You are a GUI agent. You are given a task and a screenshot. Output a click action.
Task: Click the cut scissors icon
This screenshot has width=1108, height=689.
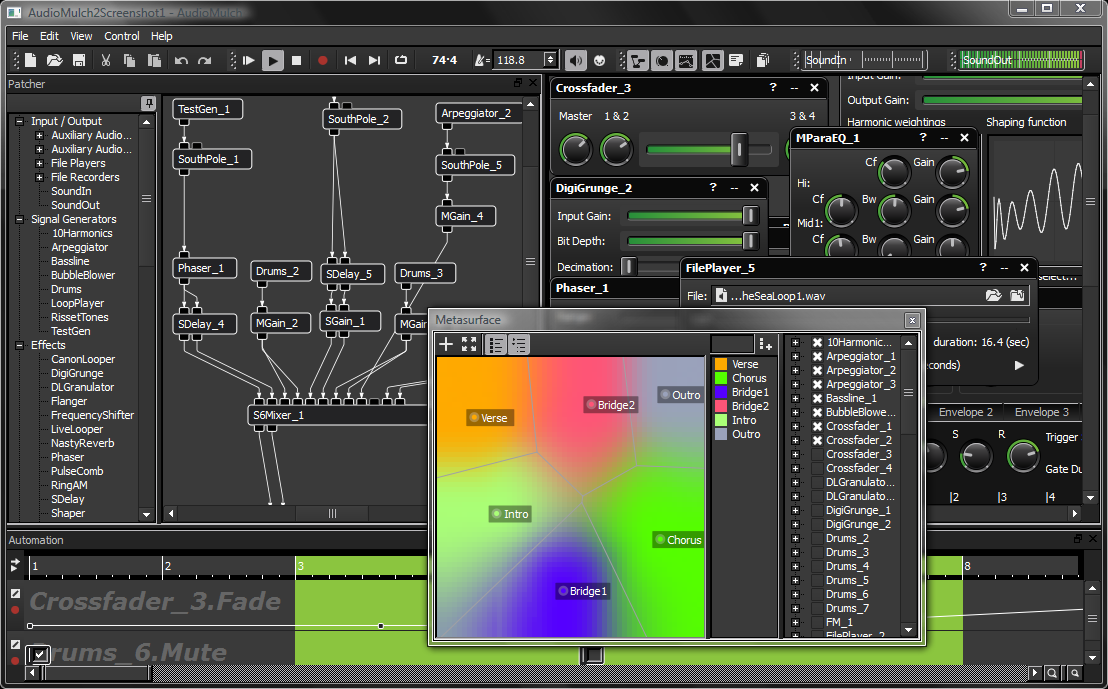click(x=106, y=61)
